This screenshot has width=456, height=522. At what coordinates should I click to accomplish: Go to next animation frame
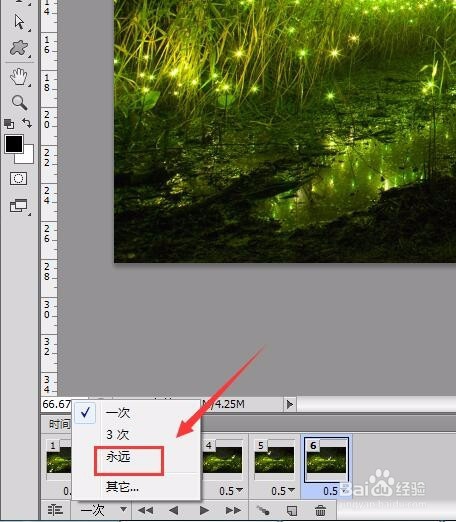[233, 510]
